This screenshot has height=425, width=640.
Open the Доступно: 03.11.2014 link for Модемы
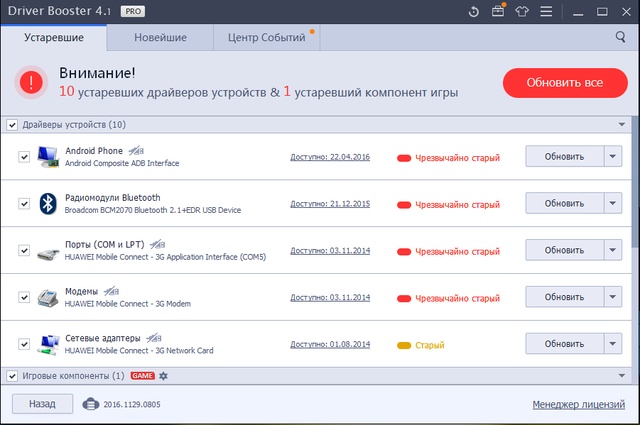pyautogui.click(x=330, y=297)
